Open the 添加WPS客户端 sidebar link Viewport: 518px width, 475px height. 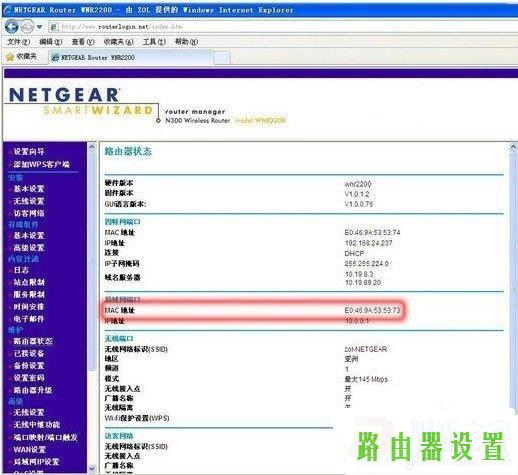point(41,164)
